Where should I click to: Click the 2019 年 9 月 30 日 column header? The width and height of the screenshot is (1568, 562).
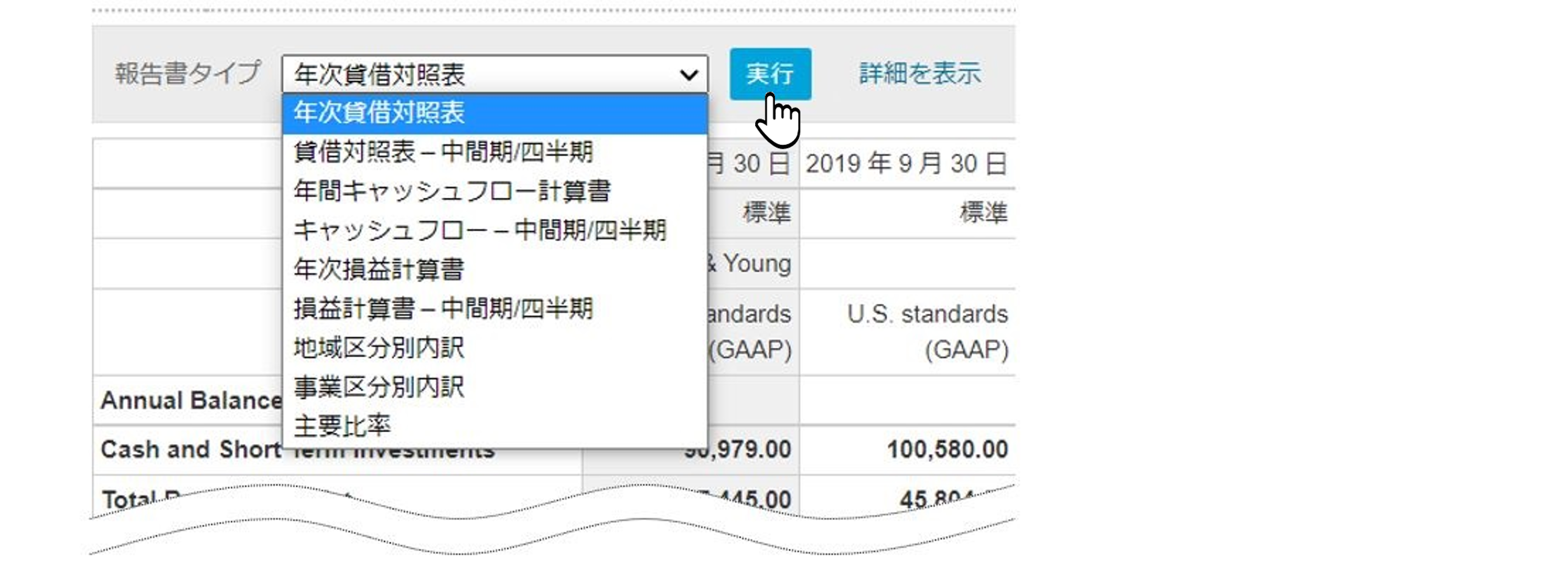[x=906, y=163]
